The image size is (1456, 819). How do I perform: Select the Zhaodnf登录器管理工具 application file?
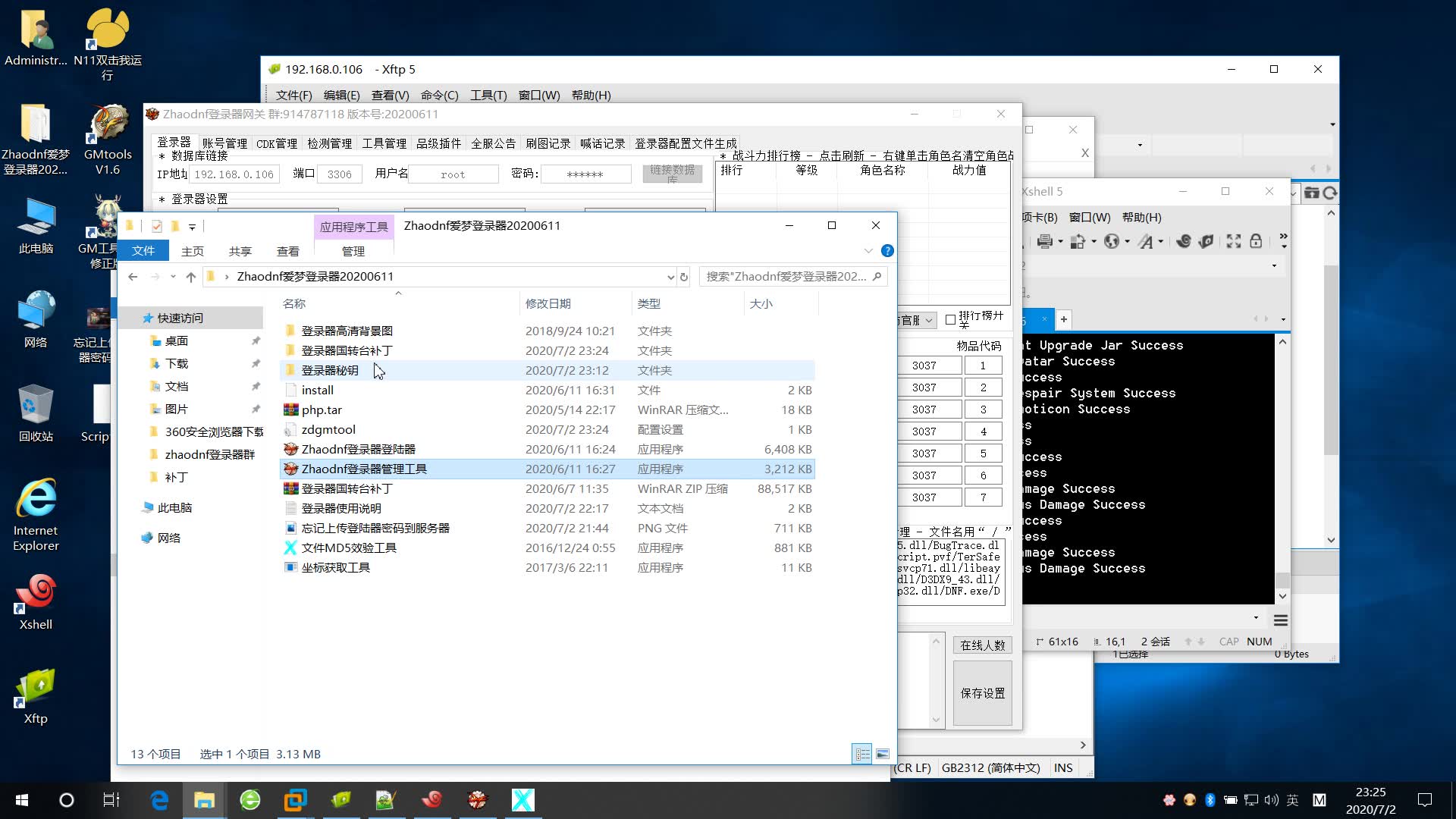(x=548, y=469)
